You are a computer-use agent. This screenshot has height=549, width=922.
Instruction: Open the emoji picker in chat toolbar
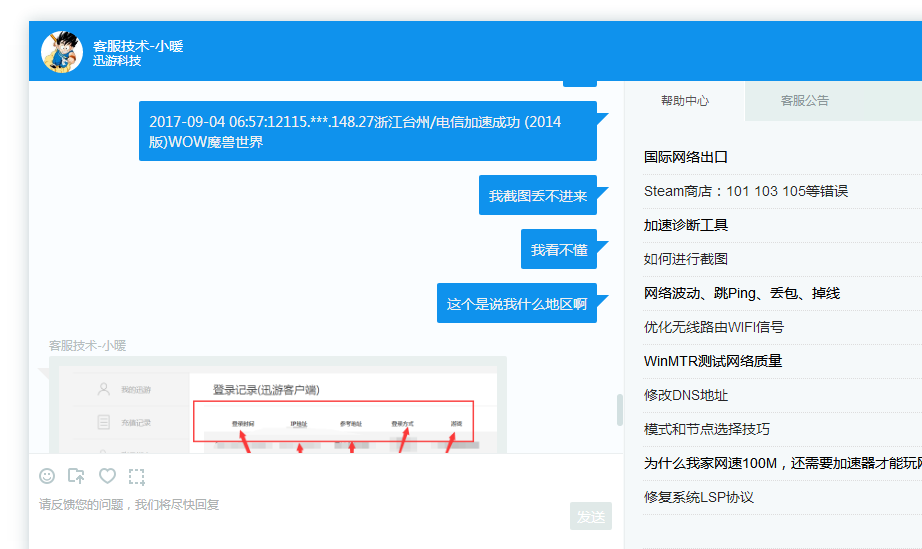click(47, 476)
